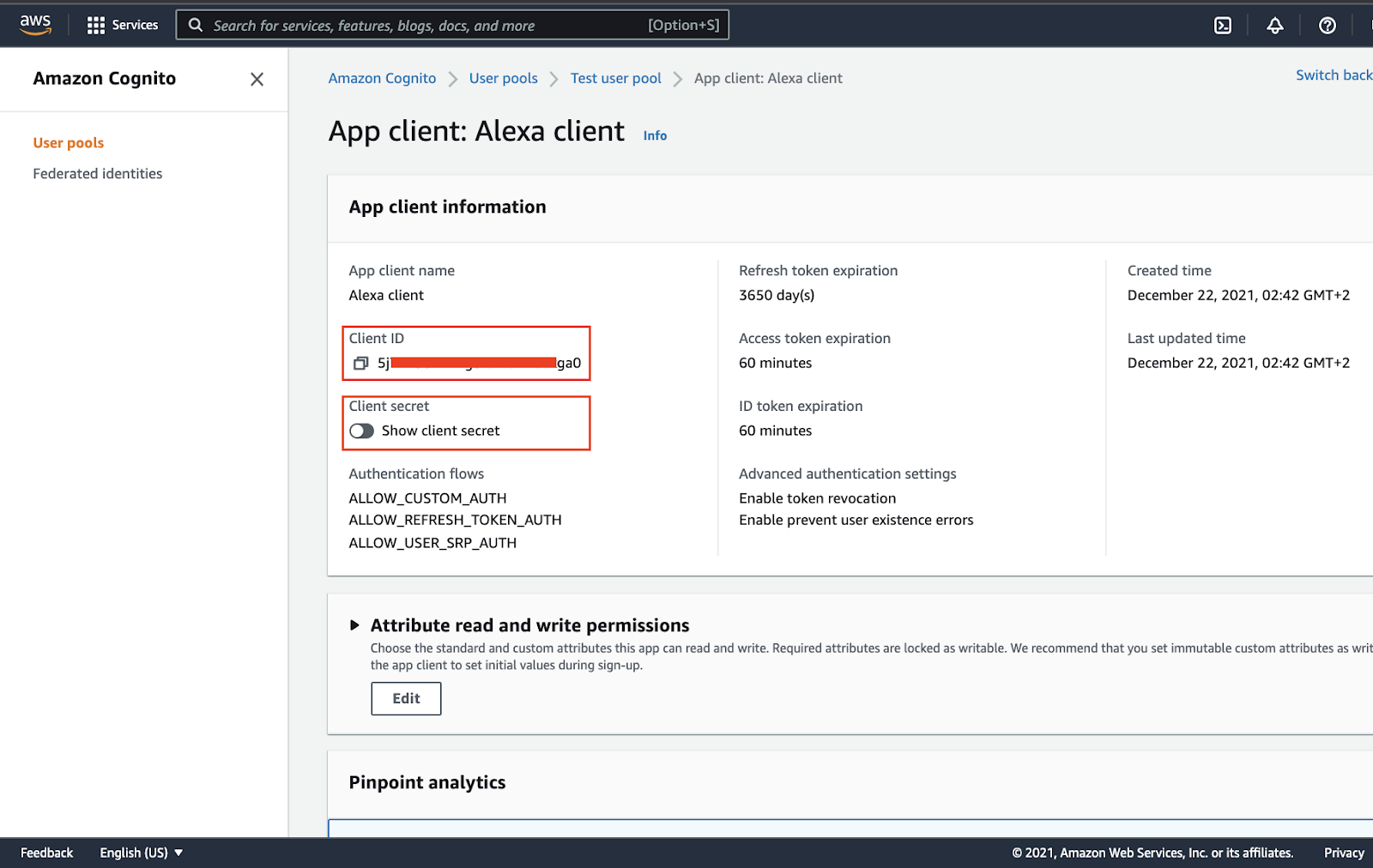Viewport: 1373px width, 868px height.
Task: Open the notifications bell
Action: (1275, 26)
